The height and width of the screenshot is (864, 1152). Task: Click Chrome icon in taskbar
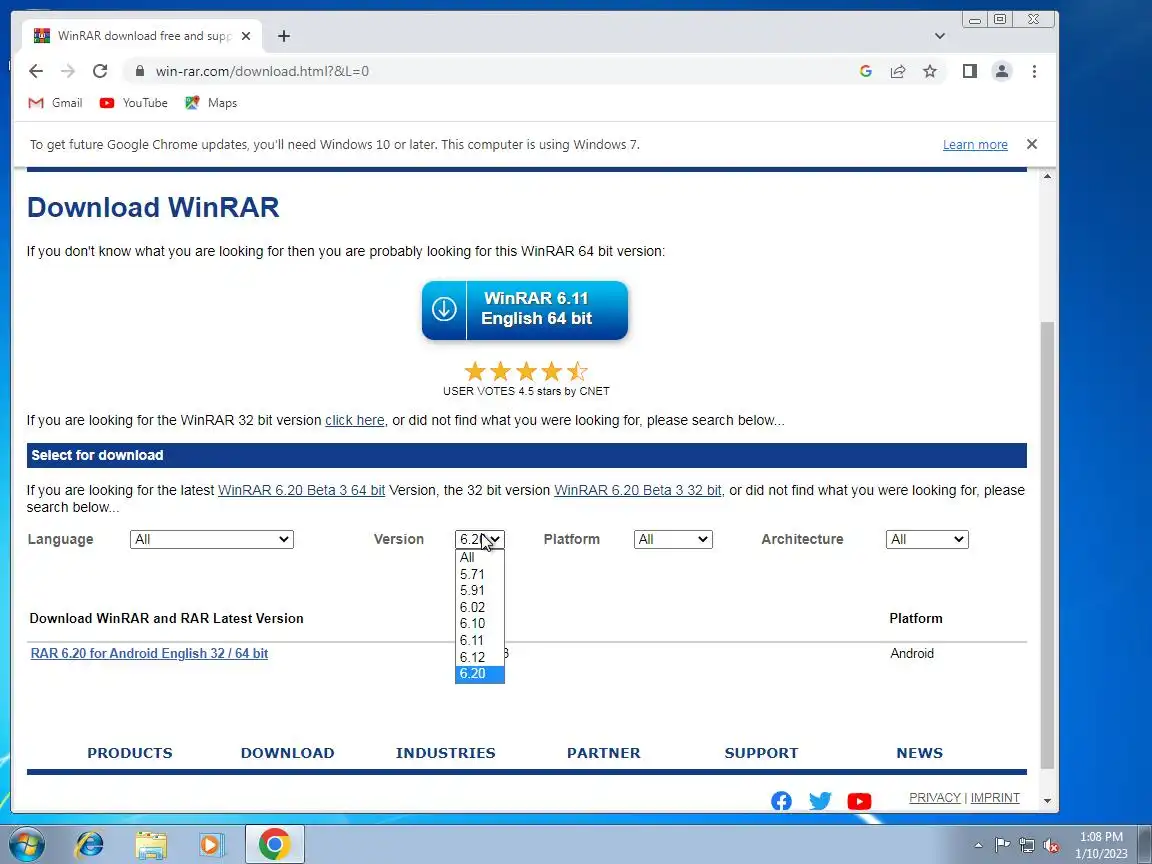click(x=274, y=844)
